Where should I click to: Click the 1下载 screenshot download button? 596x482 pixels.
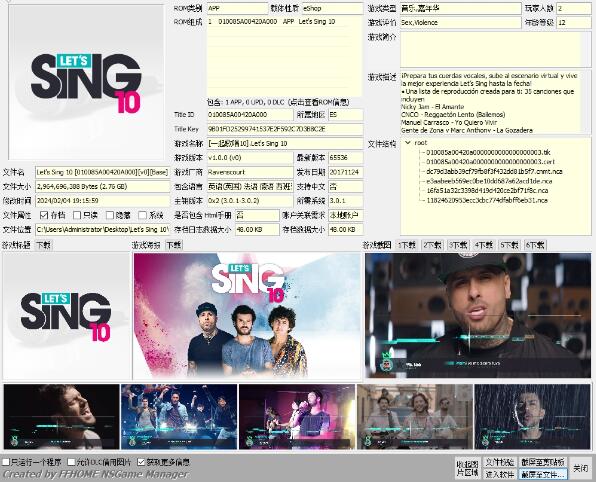(x=407, y=245)
